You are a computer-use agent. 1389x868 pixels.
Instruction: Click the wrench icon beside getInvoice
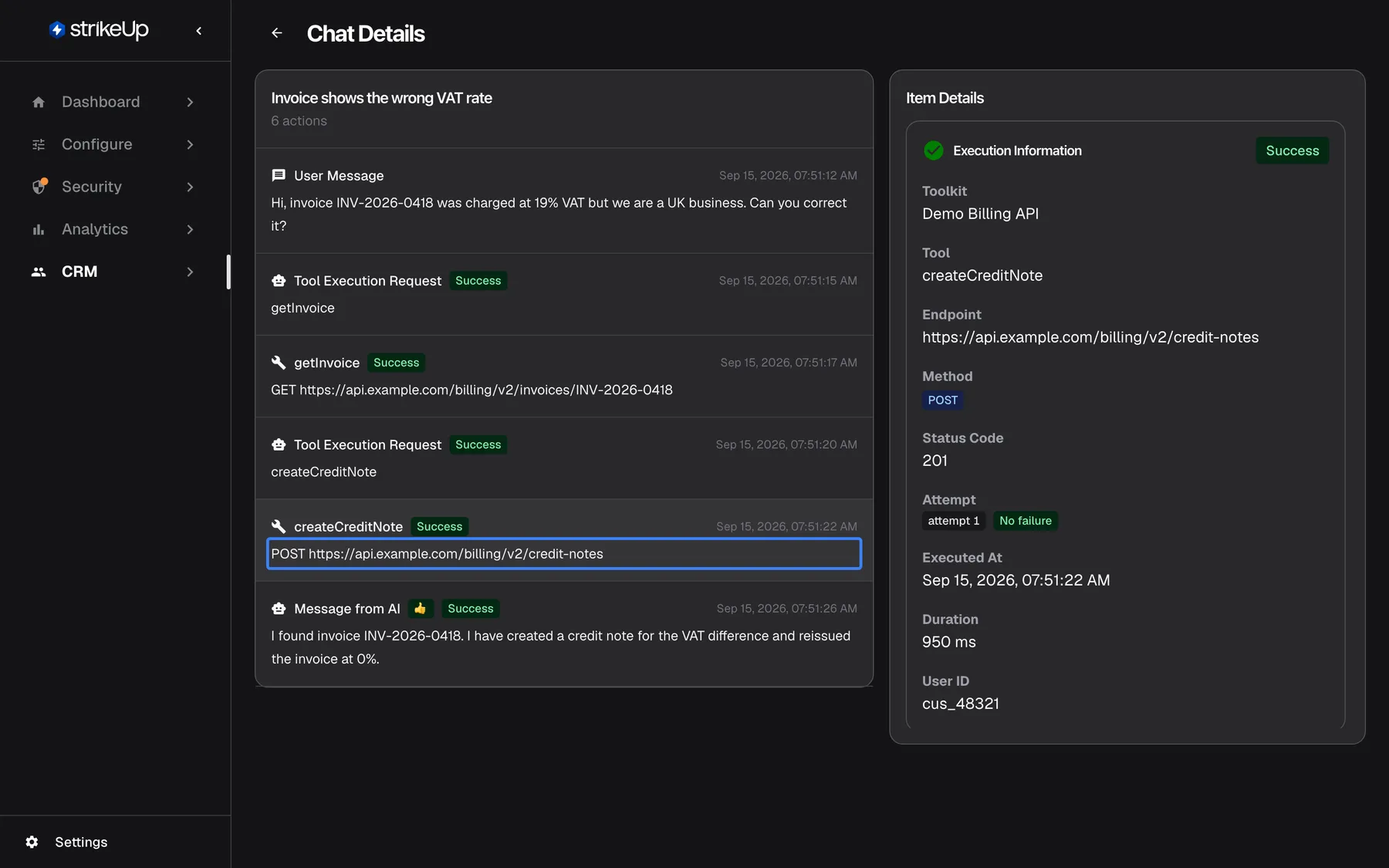point(279,363)
